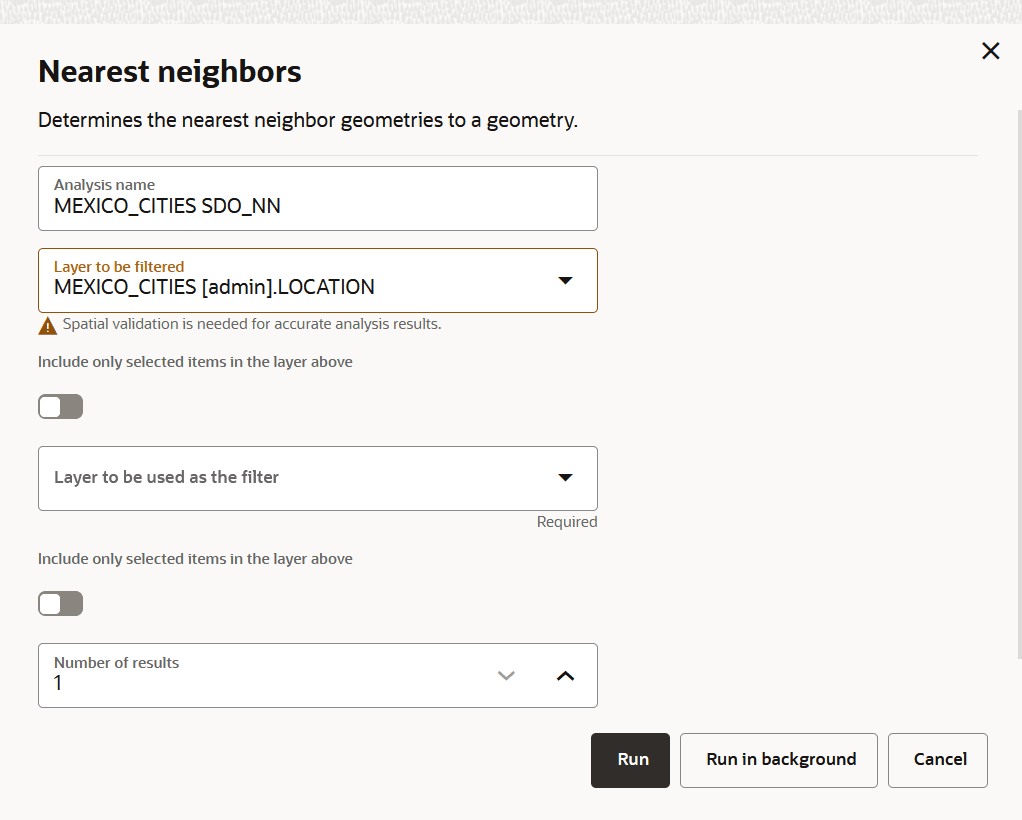Viewport: 1022px width, 820px height.
Task: Increase Number of results with up chevron
Action: [x=565, y=676]
